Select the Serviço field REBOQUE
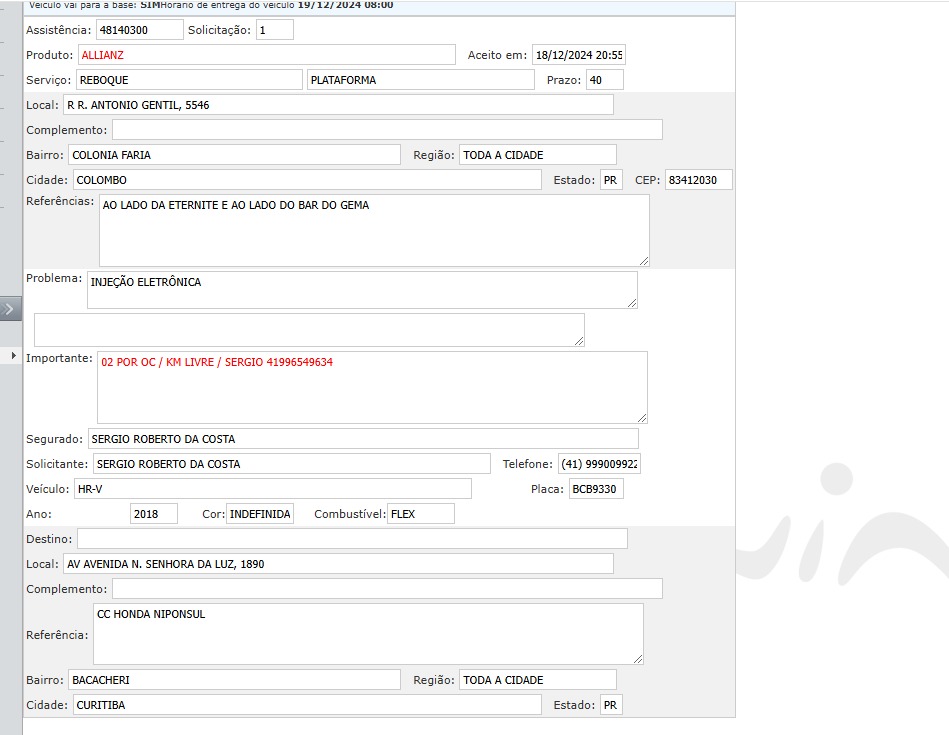The width and height of the screenshot is (949, 735). click(x=189, y=79)
